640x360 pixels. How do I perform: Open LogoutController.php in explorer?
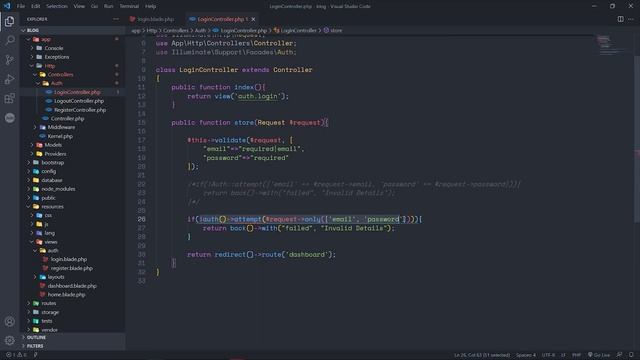79,101
